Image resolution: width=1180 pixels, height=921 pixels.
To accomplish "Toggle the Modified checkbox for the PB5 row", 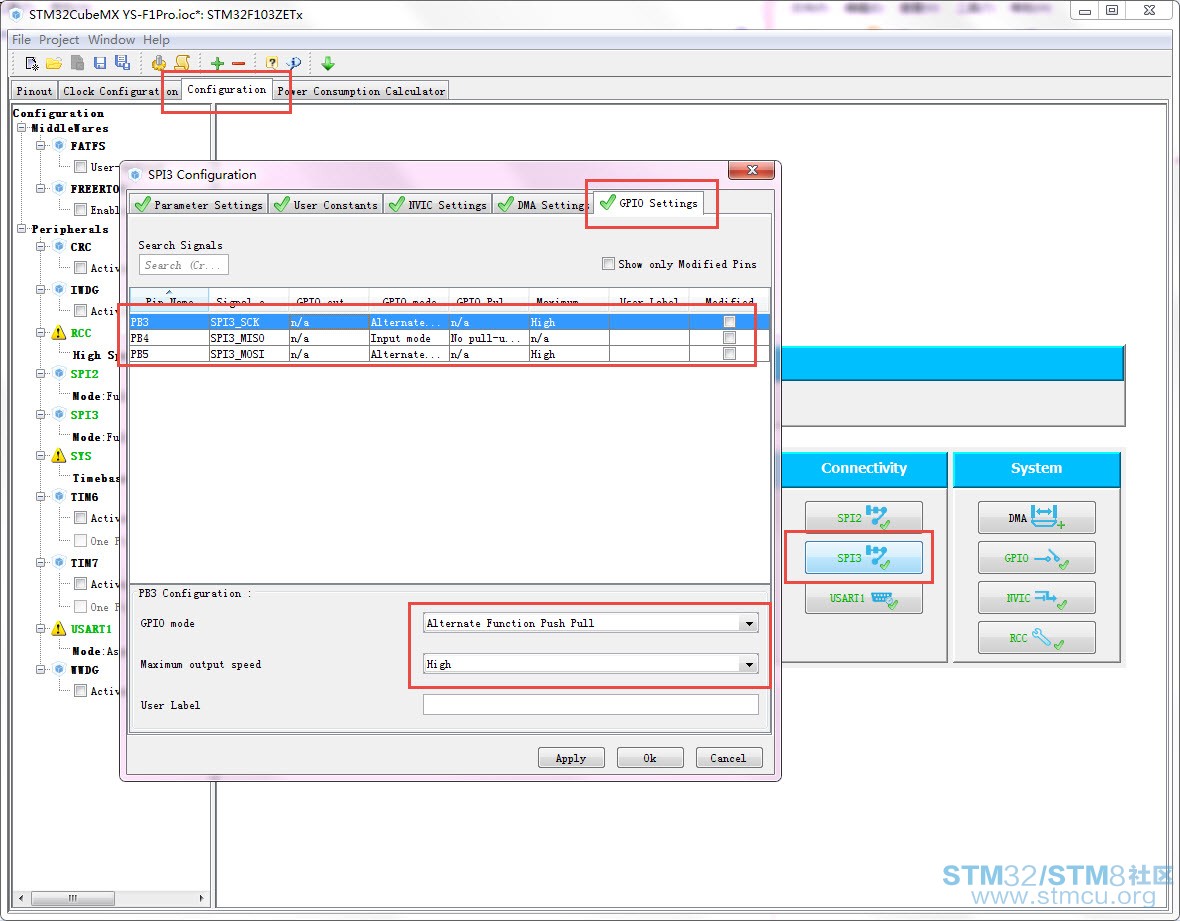I will pyautogui.click(x=729, y=354).
